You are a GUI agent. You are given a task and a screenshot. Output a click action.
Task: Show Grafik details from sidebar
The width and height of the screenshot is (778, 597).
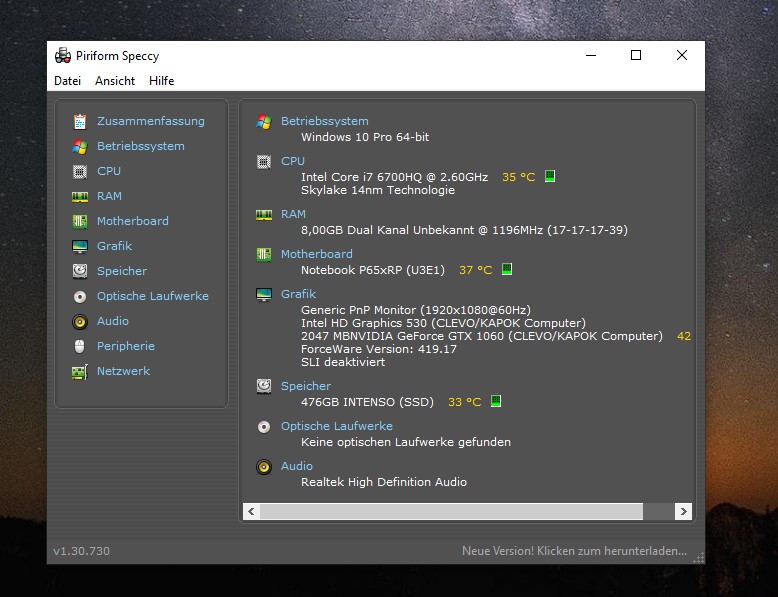pos(115,246)
